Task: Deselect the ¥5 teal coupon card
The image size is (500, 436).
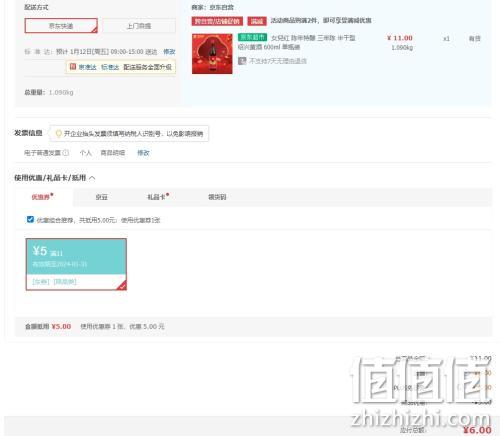Action: (76, 264)
